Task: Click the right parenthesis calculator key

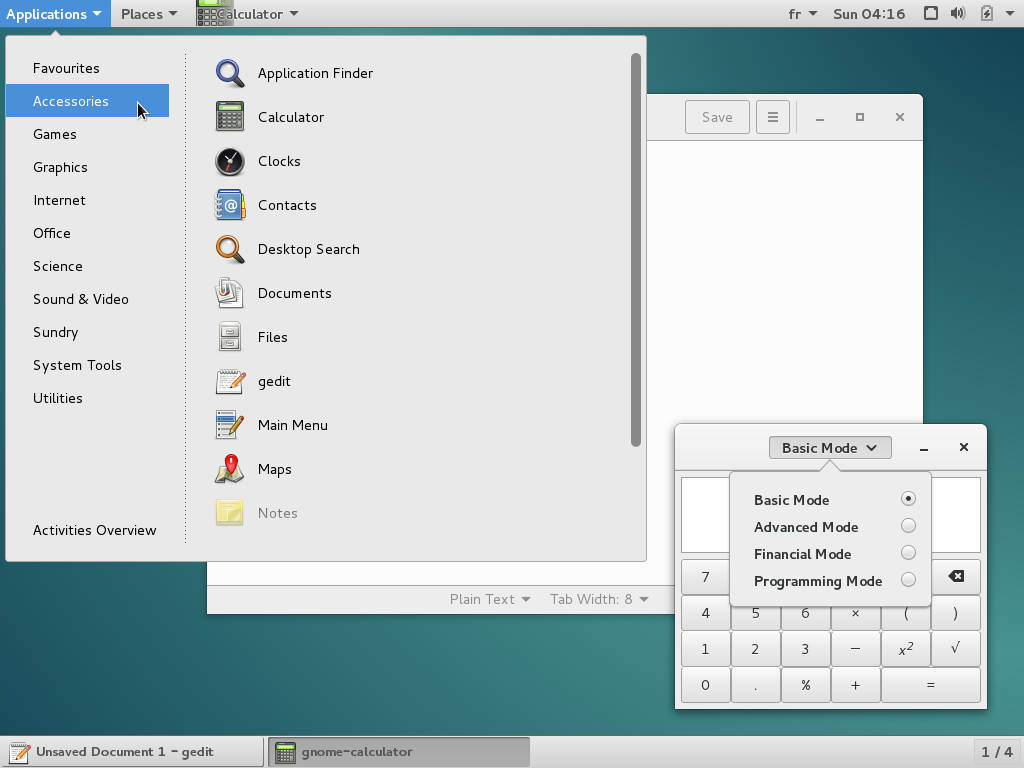Action: tap(955, 613)
